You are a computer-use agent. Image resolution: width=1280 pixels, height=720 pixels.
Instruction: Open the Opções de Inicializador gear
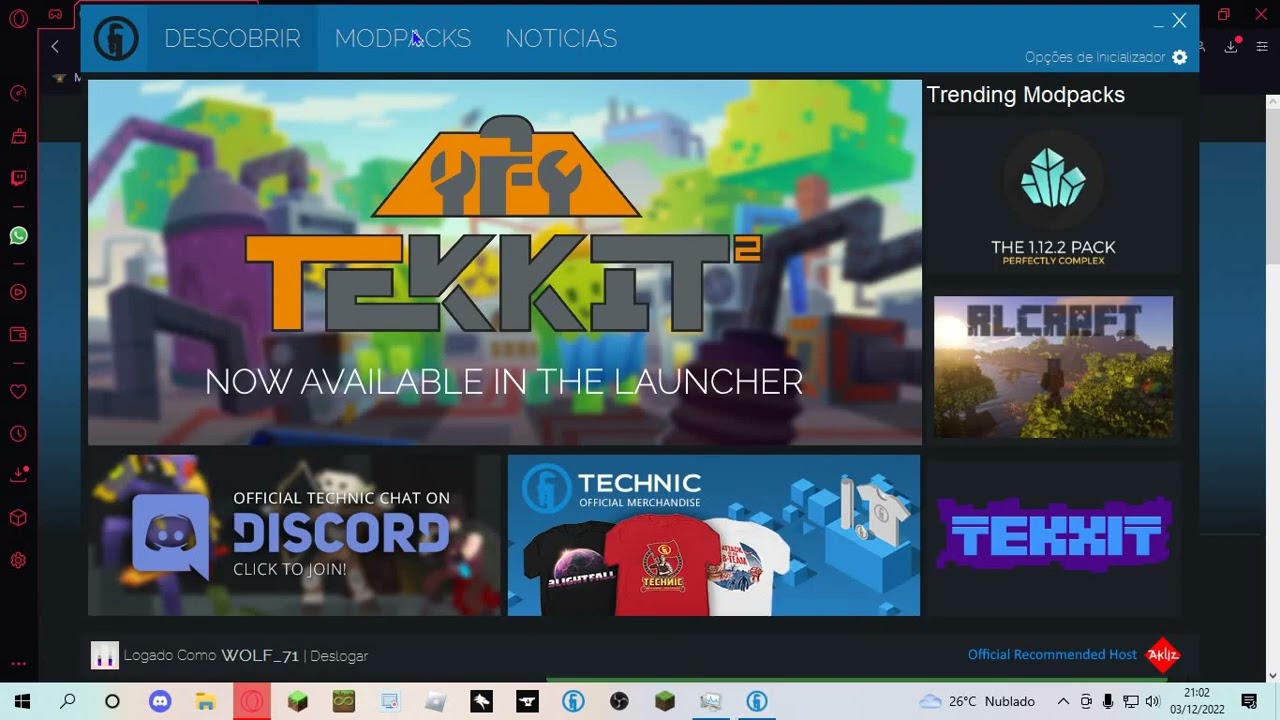1180,57
